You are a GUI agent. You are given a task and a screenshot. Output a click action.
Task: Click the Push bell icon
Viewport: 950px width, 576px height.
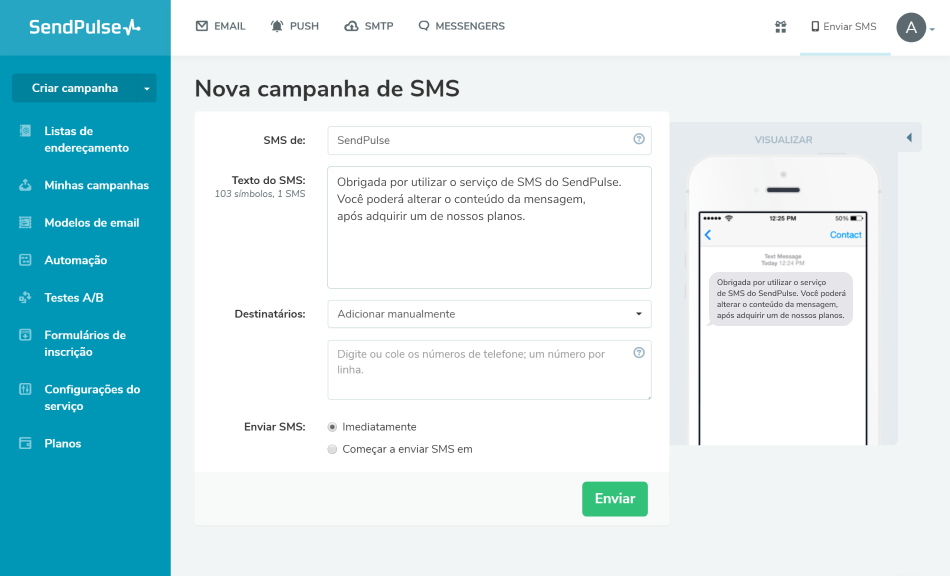pyautogui.click(x=277, y=26)
